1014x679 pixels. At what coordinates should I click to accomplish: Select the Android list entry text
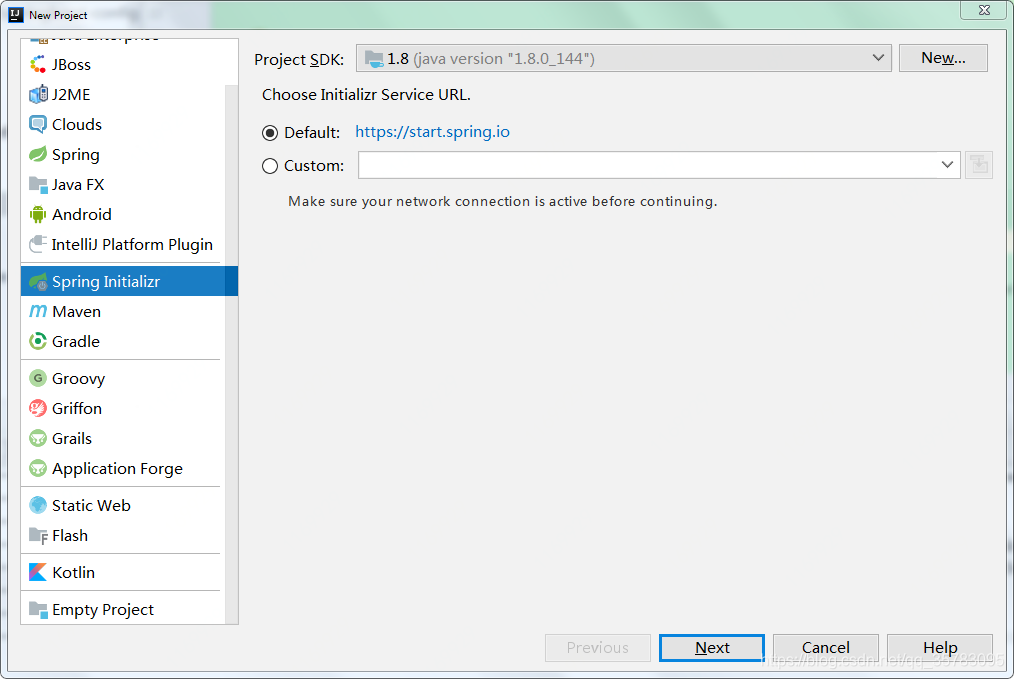pyautogui.click(x=81, y=215)
